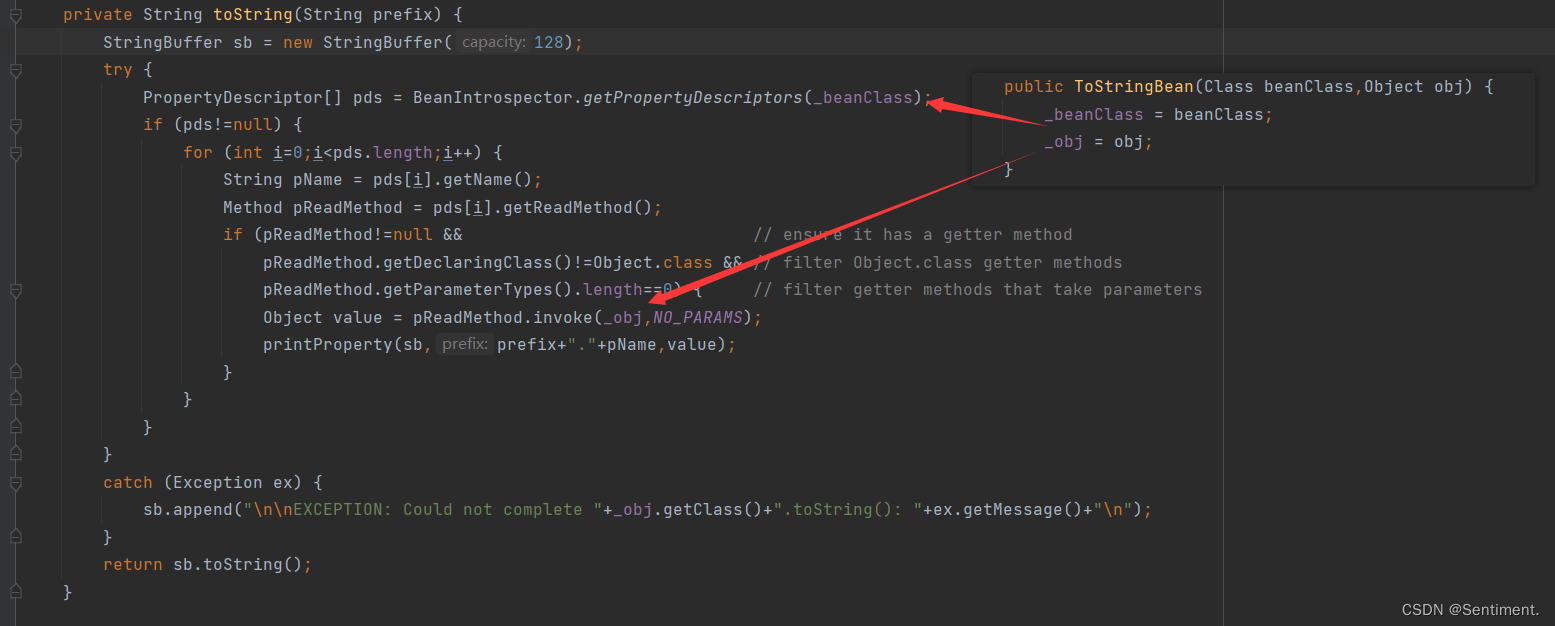This screenshot has height=626, width=1555.
Task: Collapse the catch block fold marker
Action: [15, 482]
